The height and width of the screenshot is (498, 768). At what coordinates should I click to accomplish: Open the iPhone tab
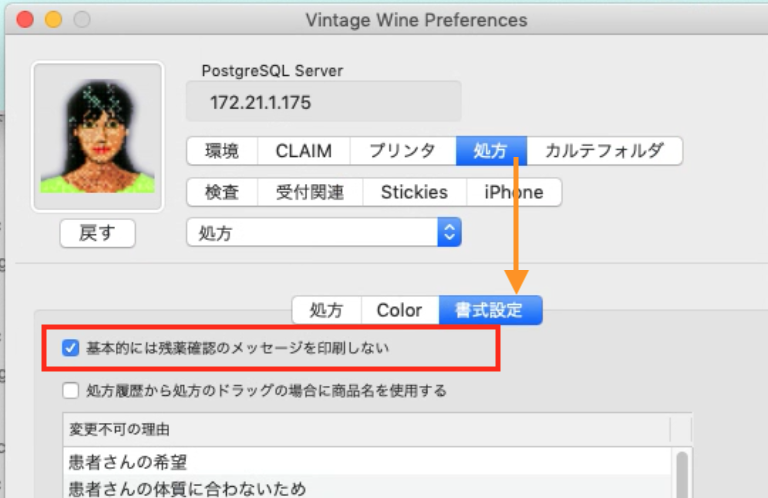513,192
